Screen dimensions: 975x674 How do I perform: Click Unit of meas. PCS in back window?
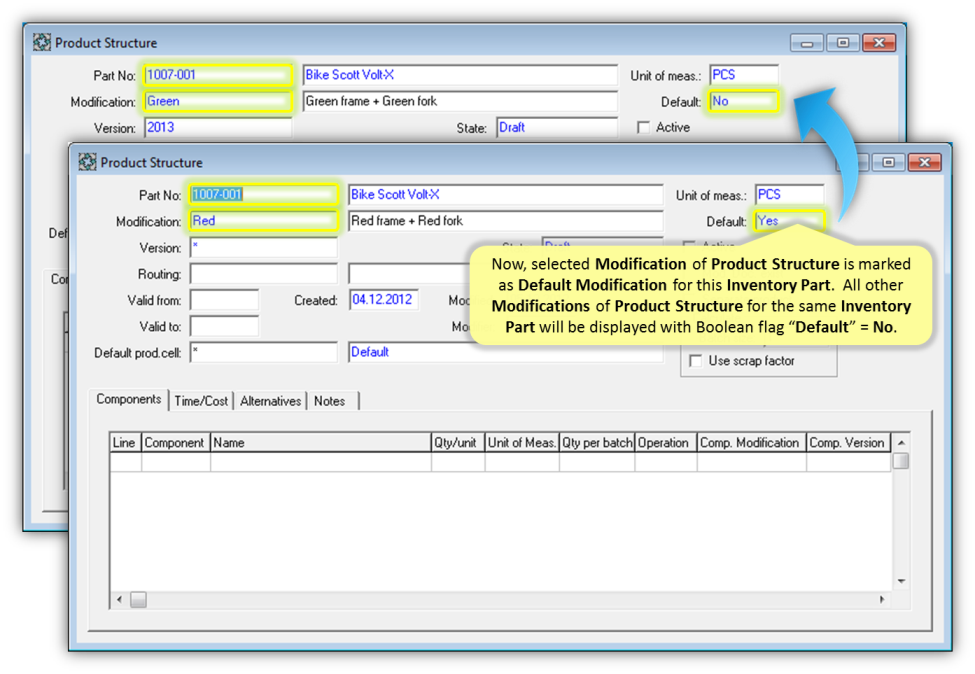(x=744, y=75)
